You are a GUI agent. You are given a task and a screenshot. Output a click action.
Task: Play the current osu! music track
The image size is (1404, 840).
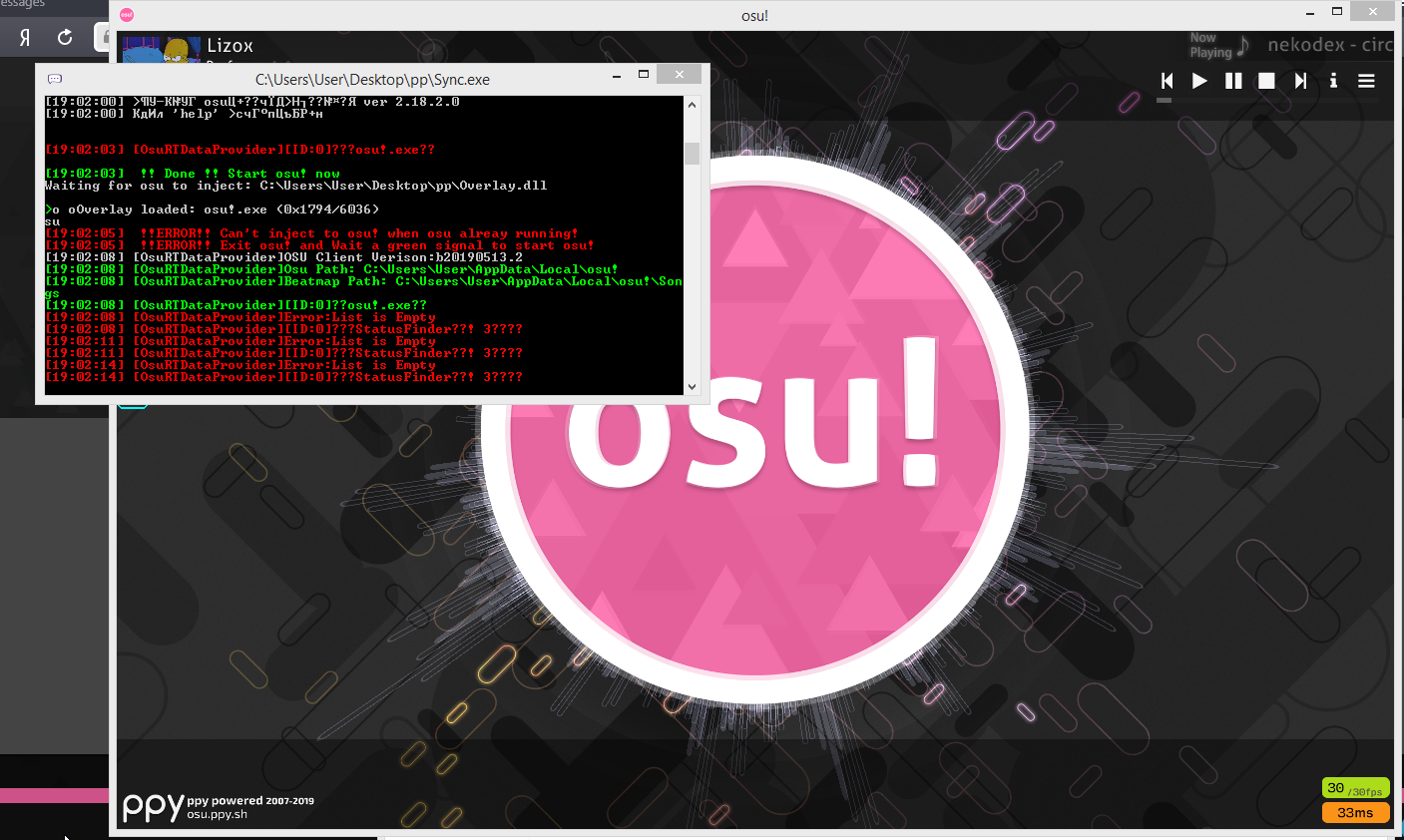[1199, 81]
